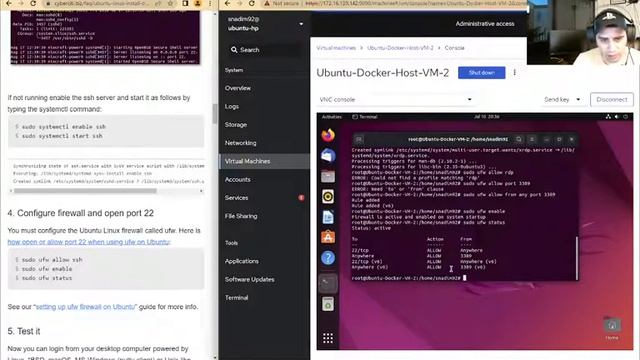640x360 pixels.
Task: Click the '4. Configure firewall and open port 22' heading
Action: (x=80, y=213)
